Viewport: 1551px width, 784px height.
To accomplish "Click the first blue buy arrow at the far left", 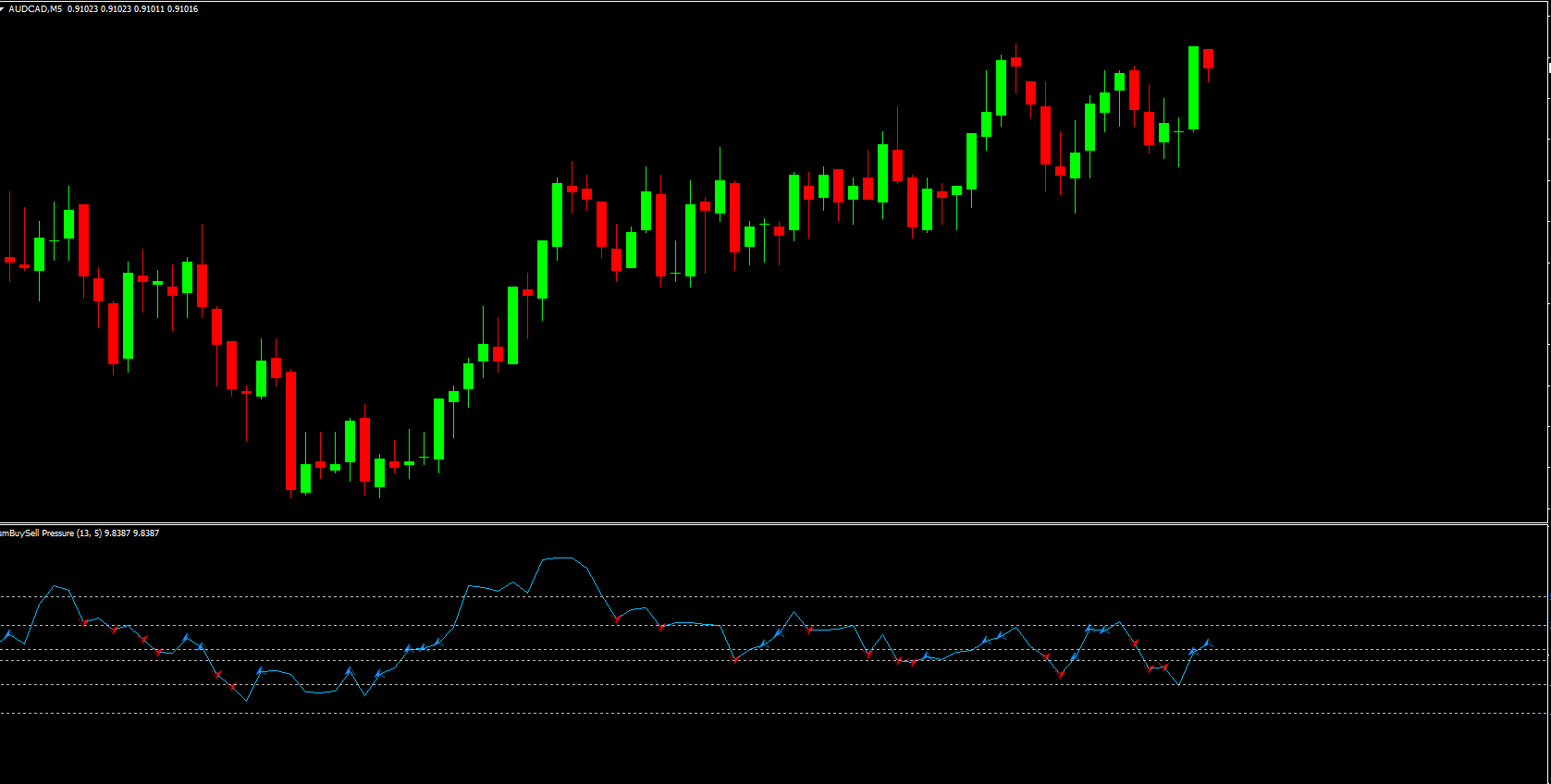I will coord(8,634).
